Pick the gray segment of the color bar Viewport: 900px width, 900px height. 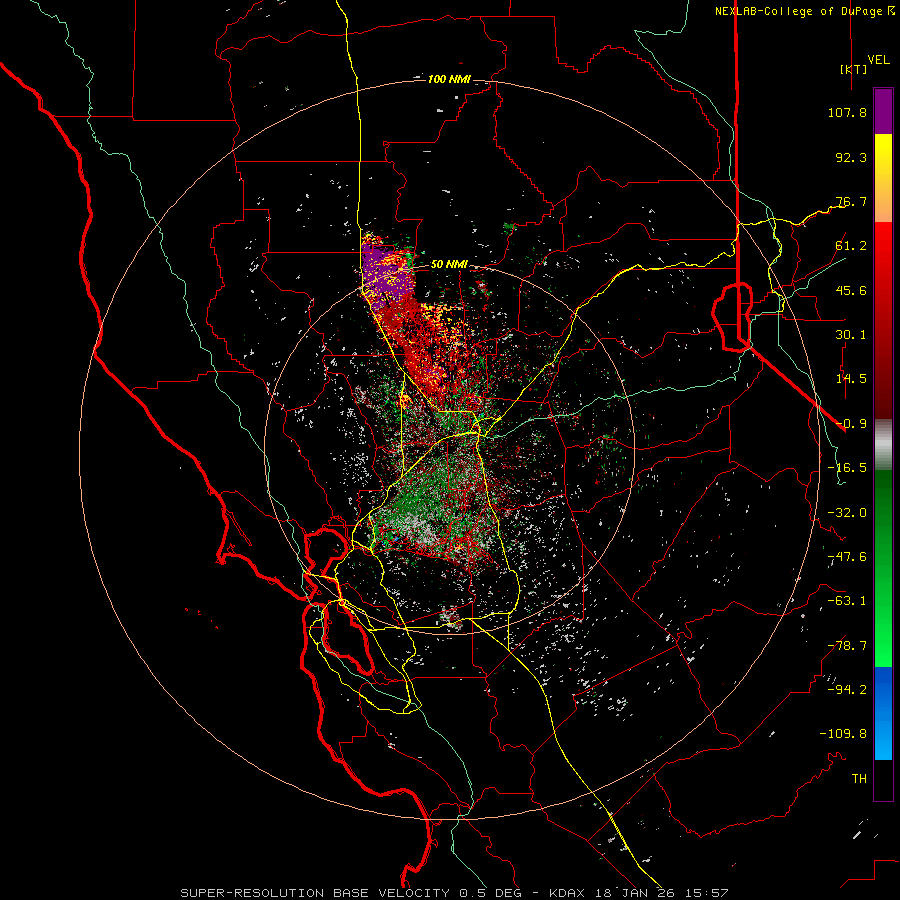pyautogui.click(x=883, y=444)
